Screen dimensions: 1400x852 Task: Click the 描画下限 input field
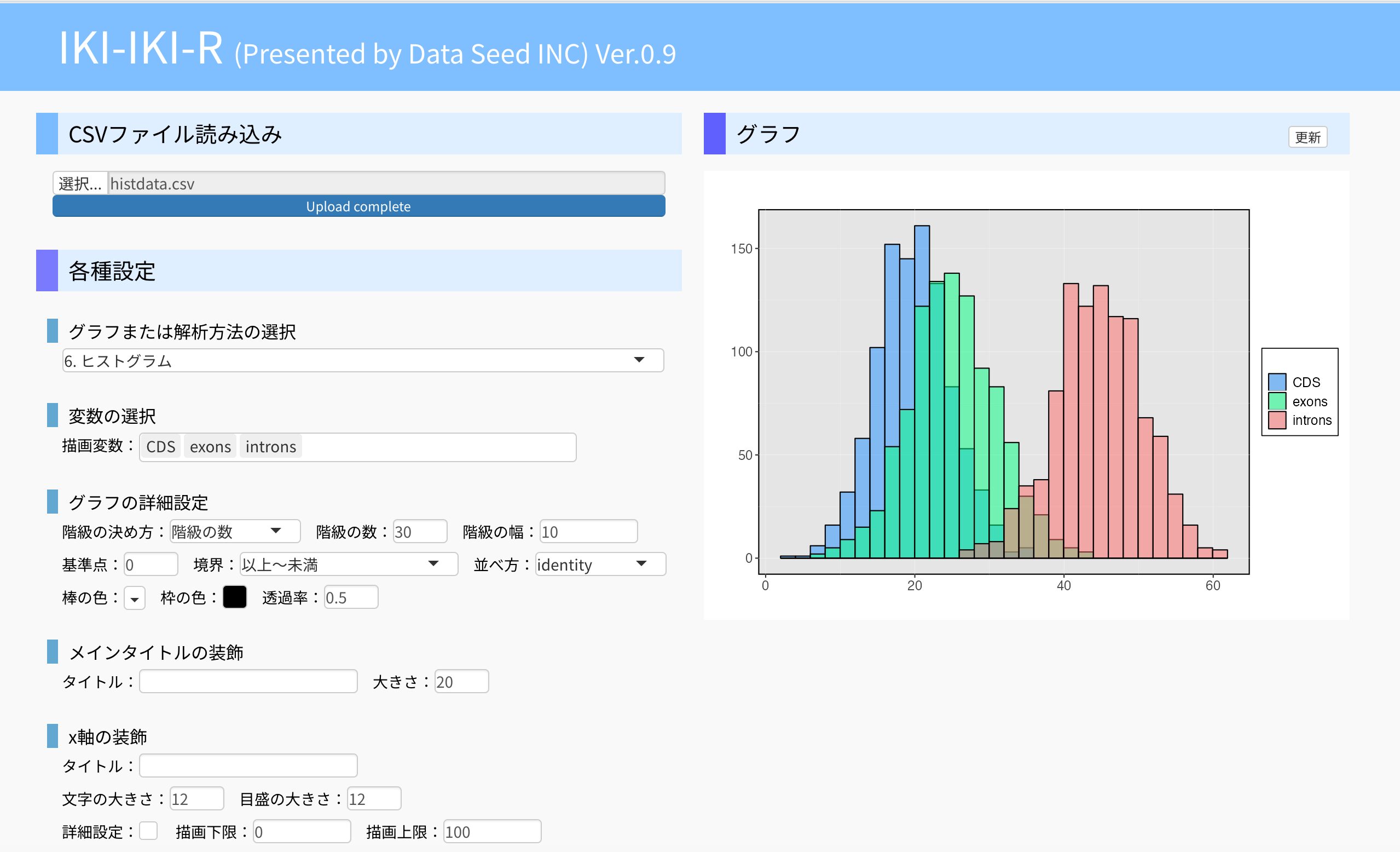302,832
